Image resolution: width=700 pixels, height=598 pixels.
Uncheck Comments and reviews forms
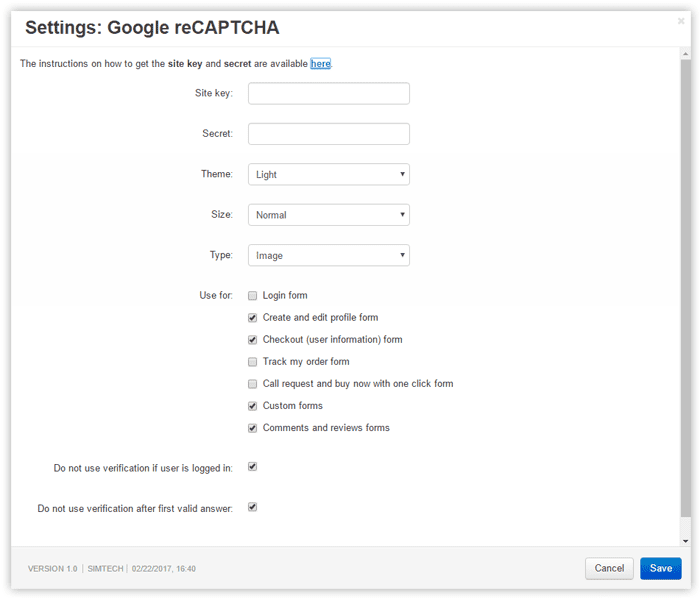(x=253, y=428)
